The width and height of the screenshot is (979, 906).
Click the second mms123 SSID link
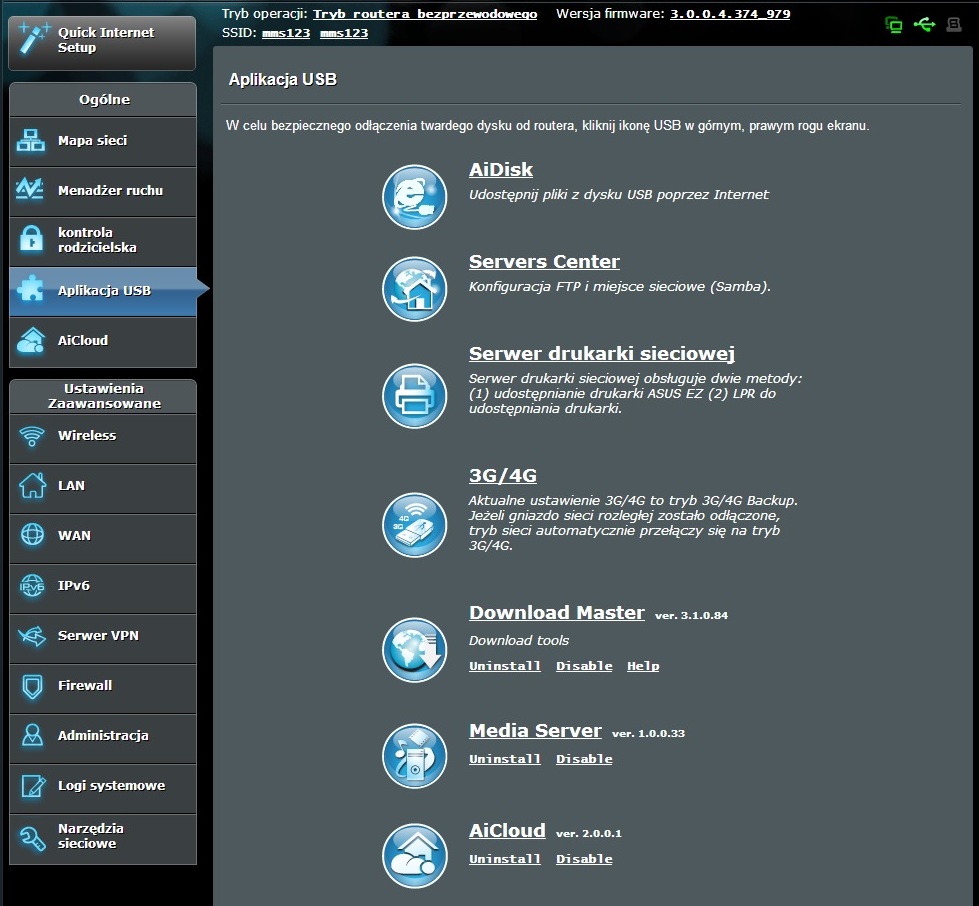tap(344, 32)
